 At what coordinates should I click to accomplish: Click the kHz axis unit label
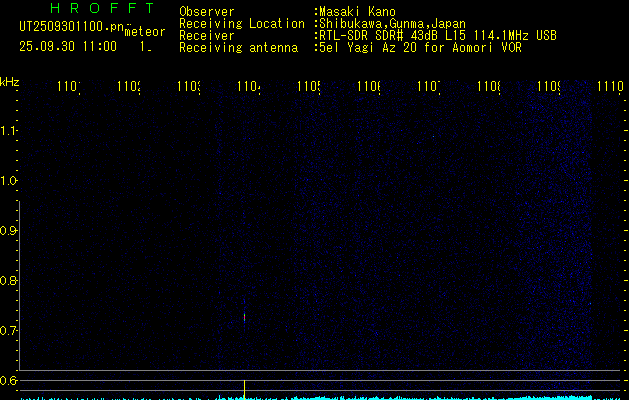click(x=9, y=82)
